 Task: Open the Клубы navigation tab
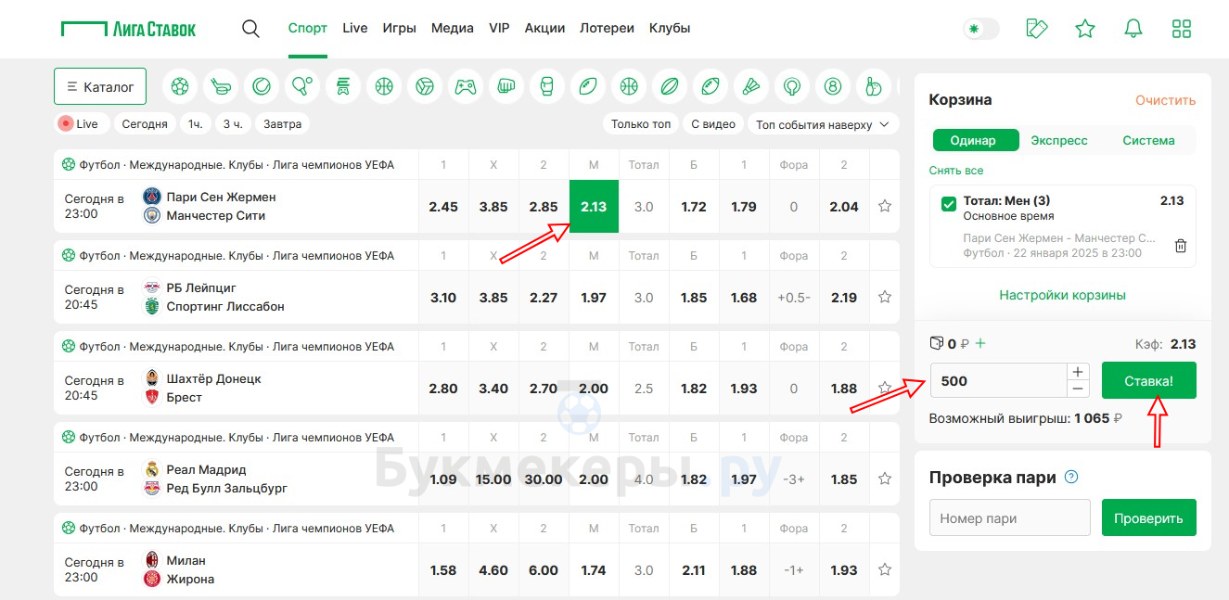[670, 28]
